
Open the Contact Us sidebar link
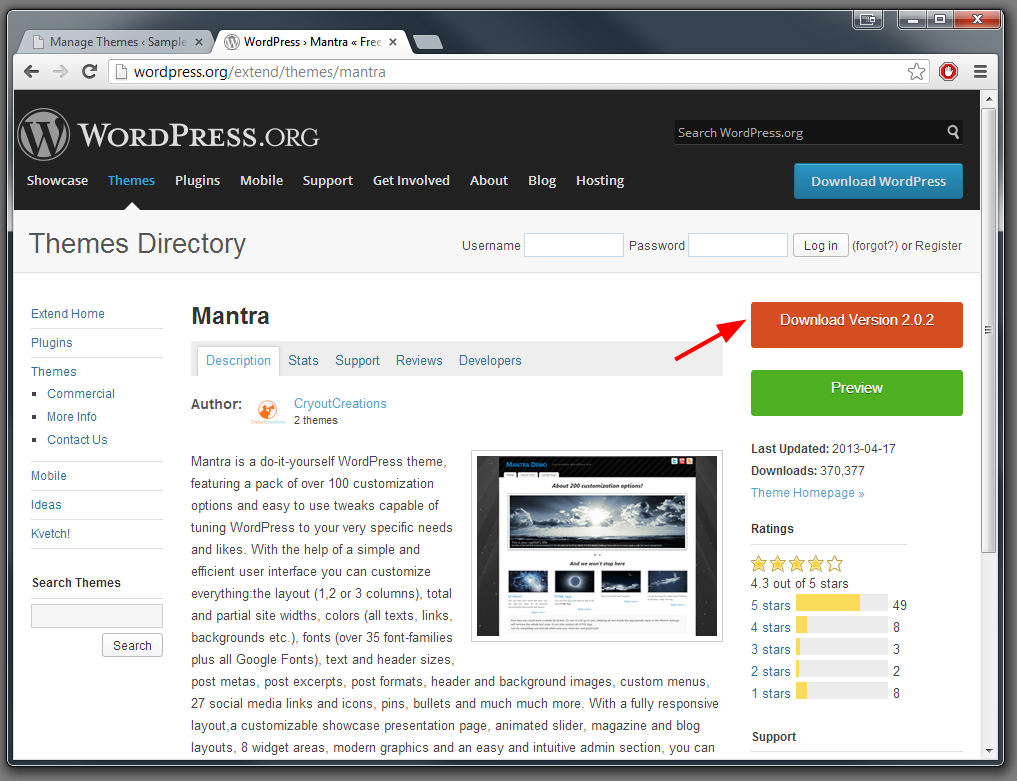77,439
